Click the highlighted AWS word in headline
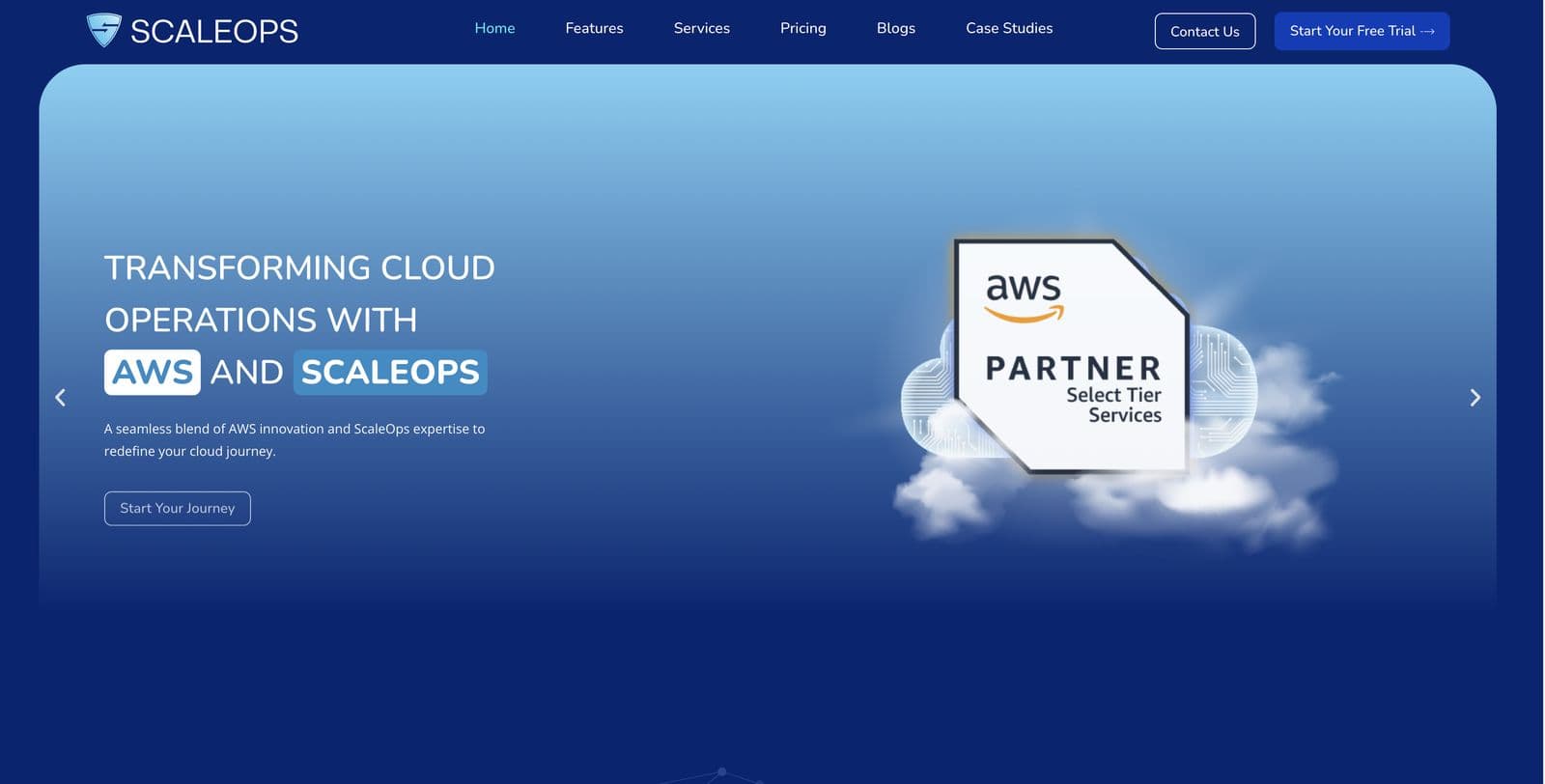 point(153,373)
